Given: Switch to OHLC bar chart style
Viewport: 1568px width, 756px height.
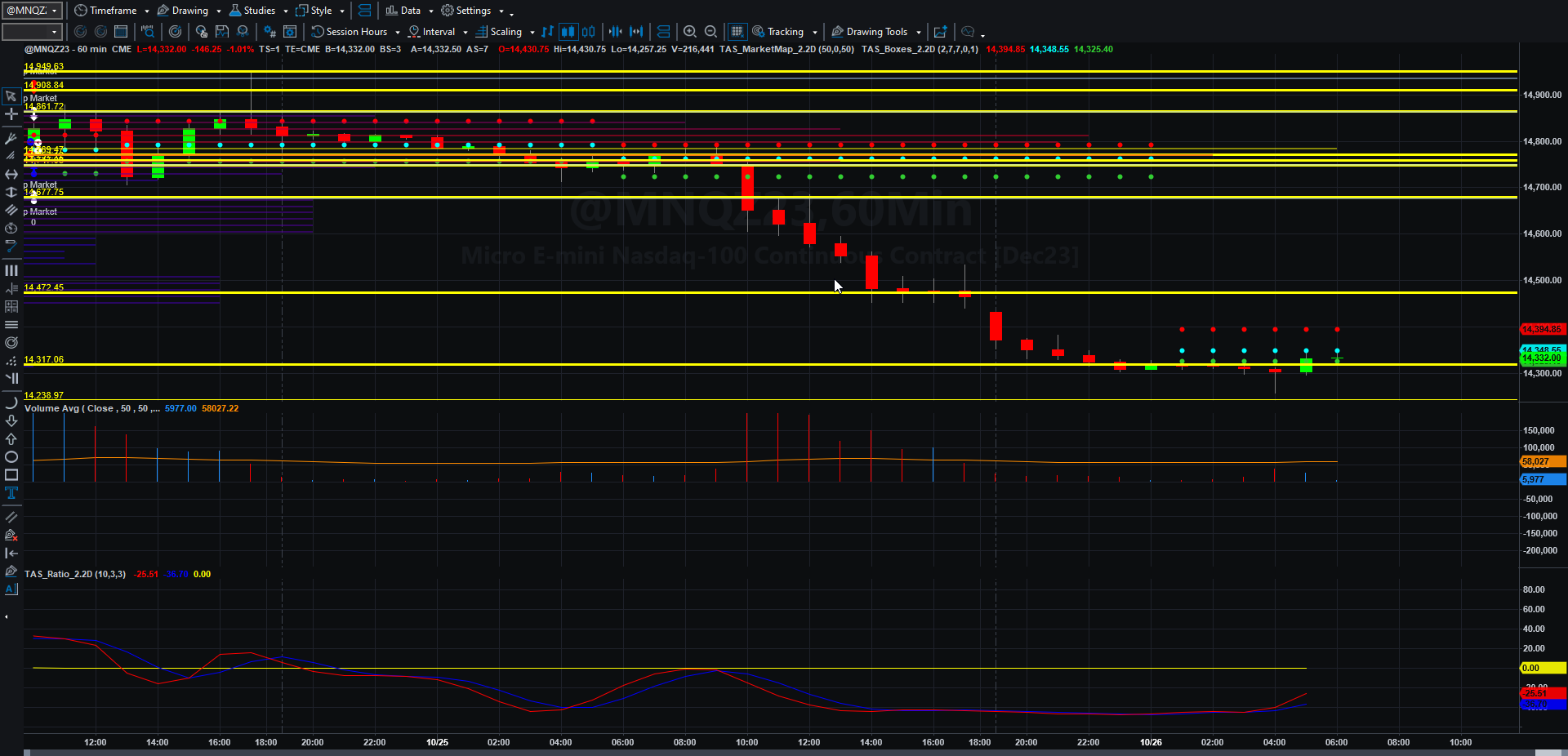Looking at the screenshot, I should 547,32.
